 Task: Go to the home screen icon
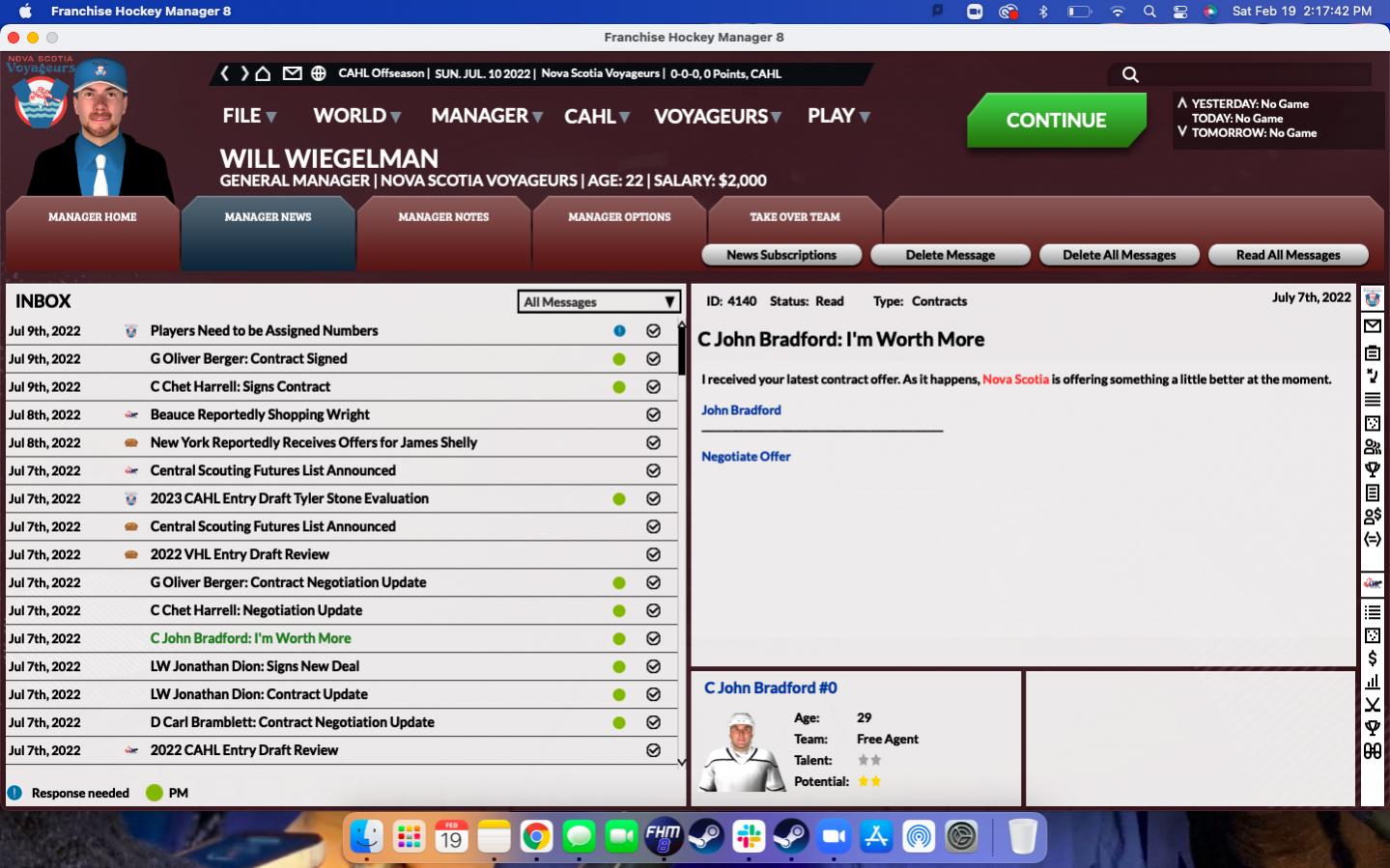pyautogui.click(x=263, y=73)
